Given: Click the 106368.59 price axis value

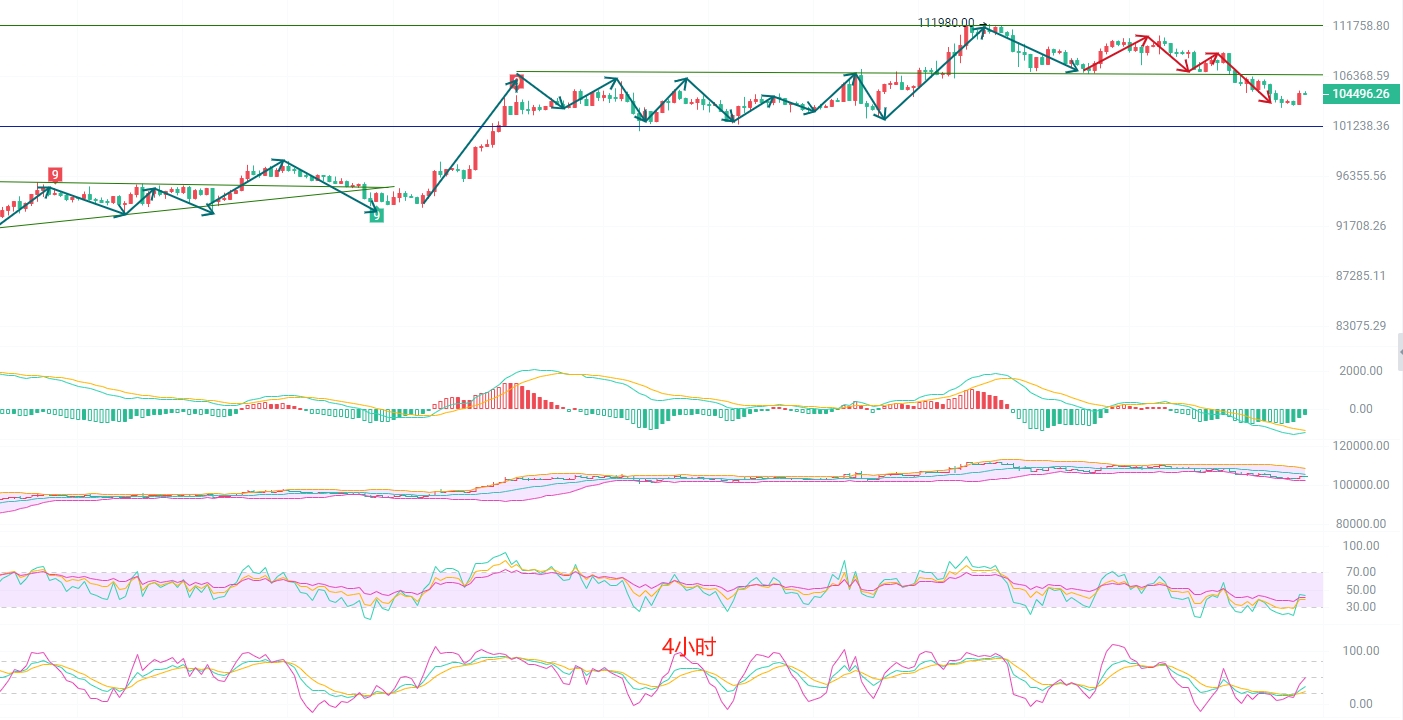Looking at the screenshot, I should coord(1361,75).
